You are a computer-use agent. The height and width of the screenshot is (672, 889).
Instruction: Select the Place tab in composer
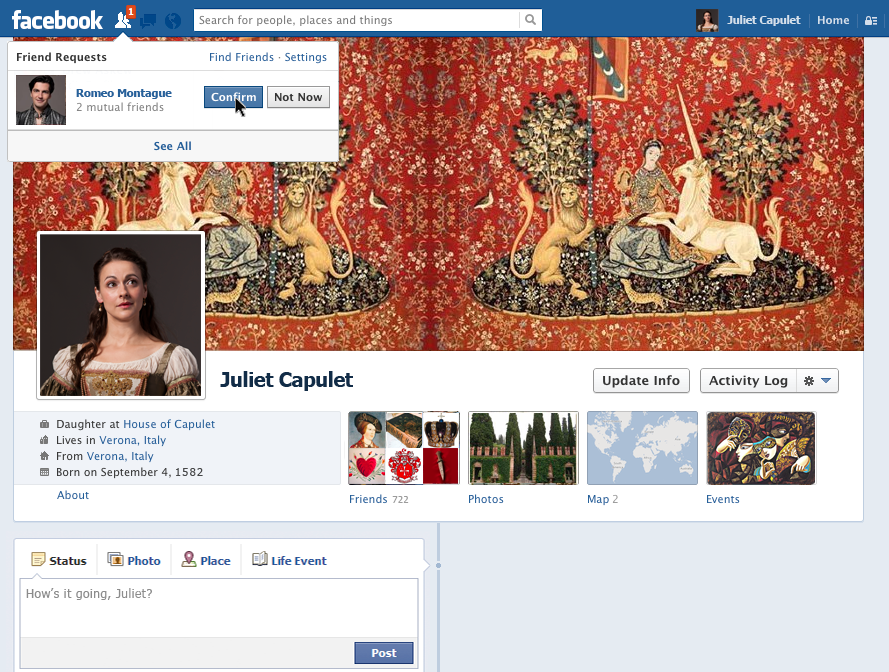pos(206,561)
